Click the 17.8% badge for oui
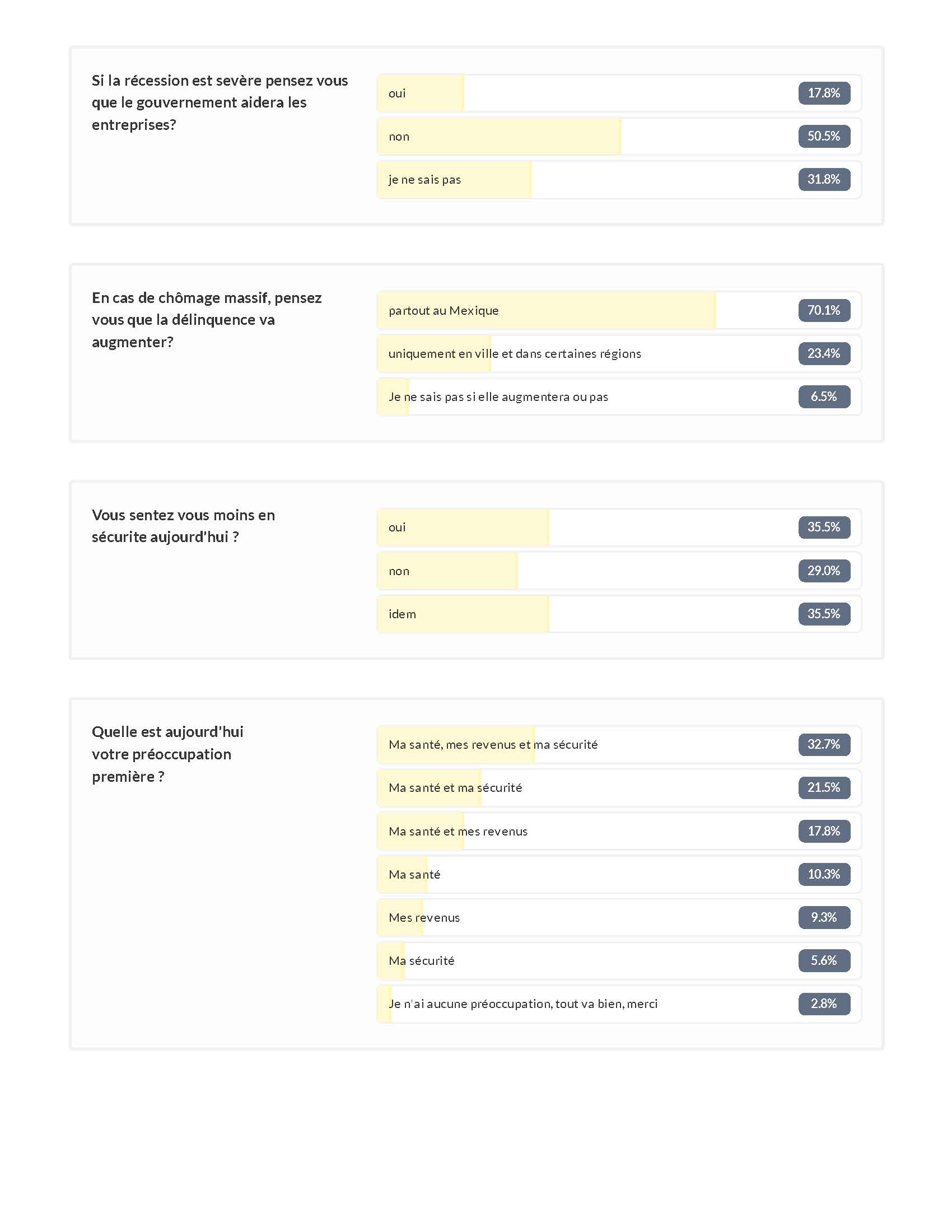 click(x=824, y=93)
